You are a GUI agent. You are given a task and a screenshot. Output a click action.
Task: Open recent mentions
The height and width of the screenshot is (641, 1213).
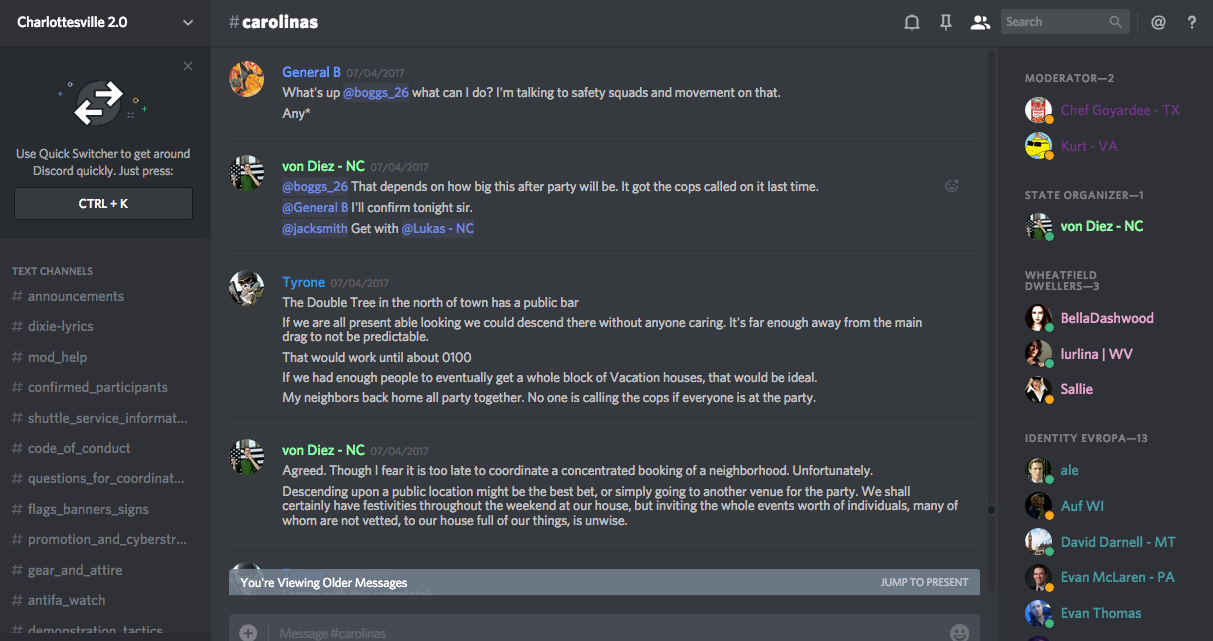1158,22
